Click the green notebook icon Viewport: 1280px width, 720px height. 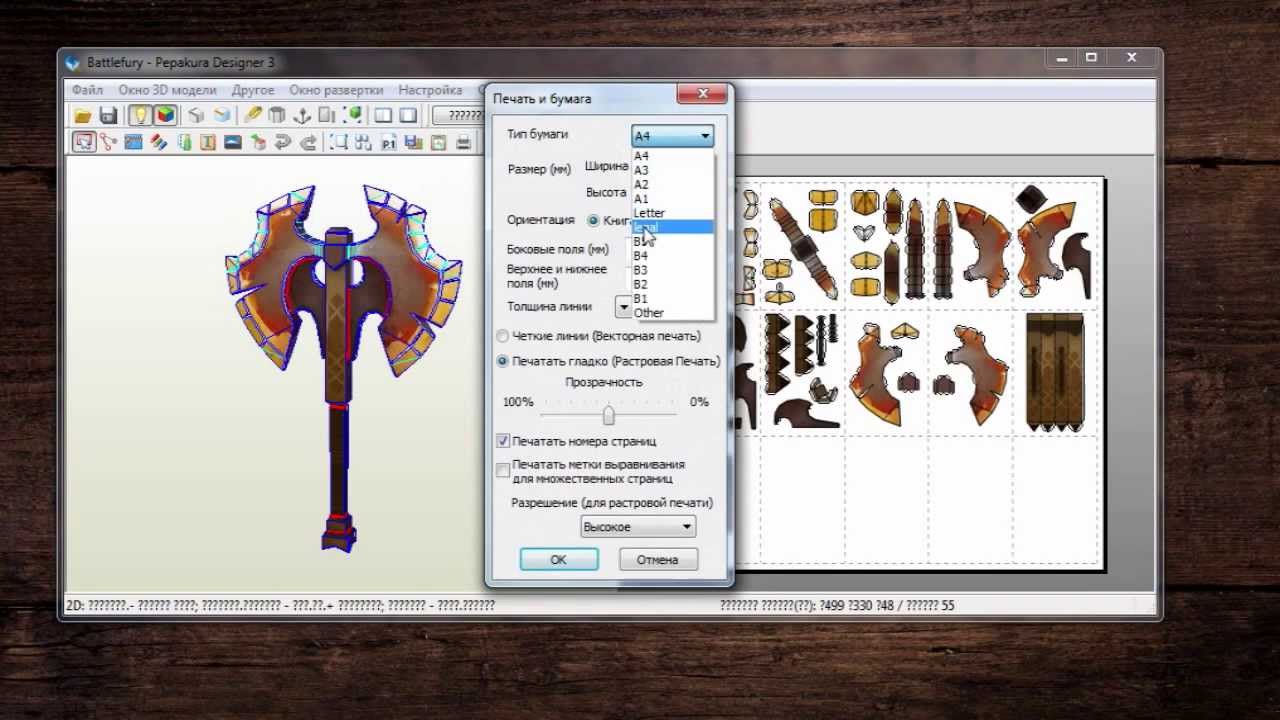tap(183, 142)
